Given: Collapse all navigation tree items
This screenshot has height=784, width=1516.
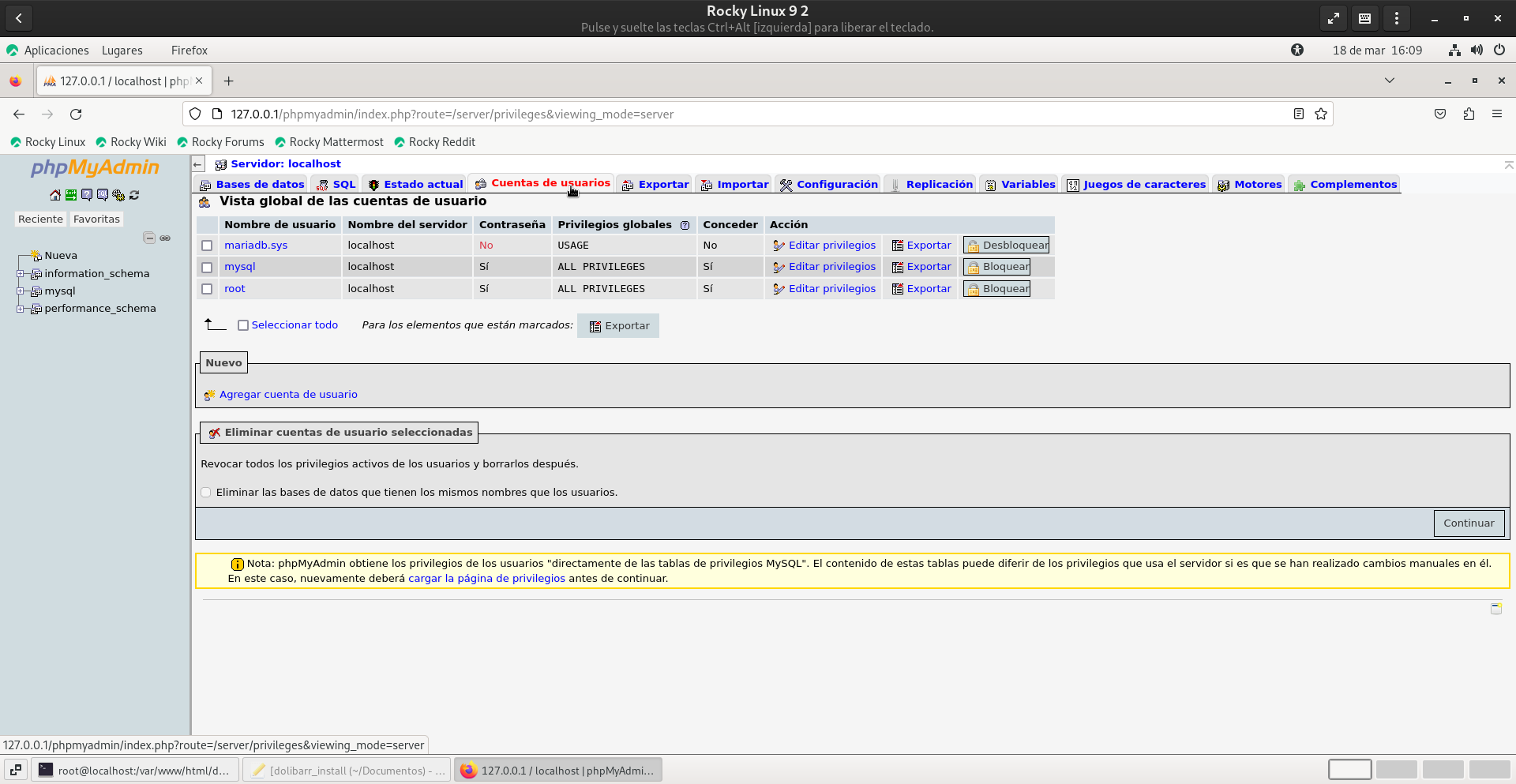Looking at the screenshot, I should (x=148, y=238).
